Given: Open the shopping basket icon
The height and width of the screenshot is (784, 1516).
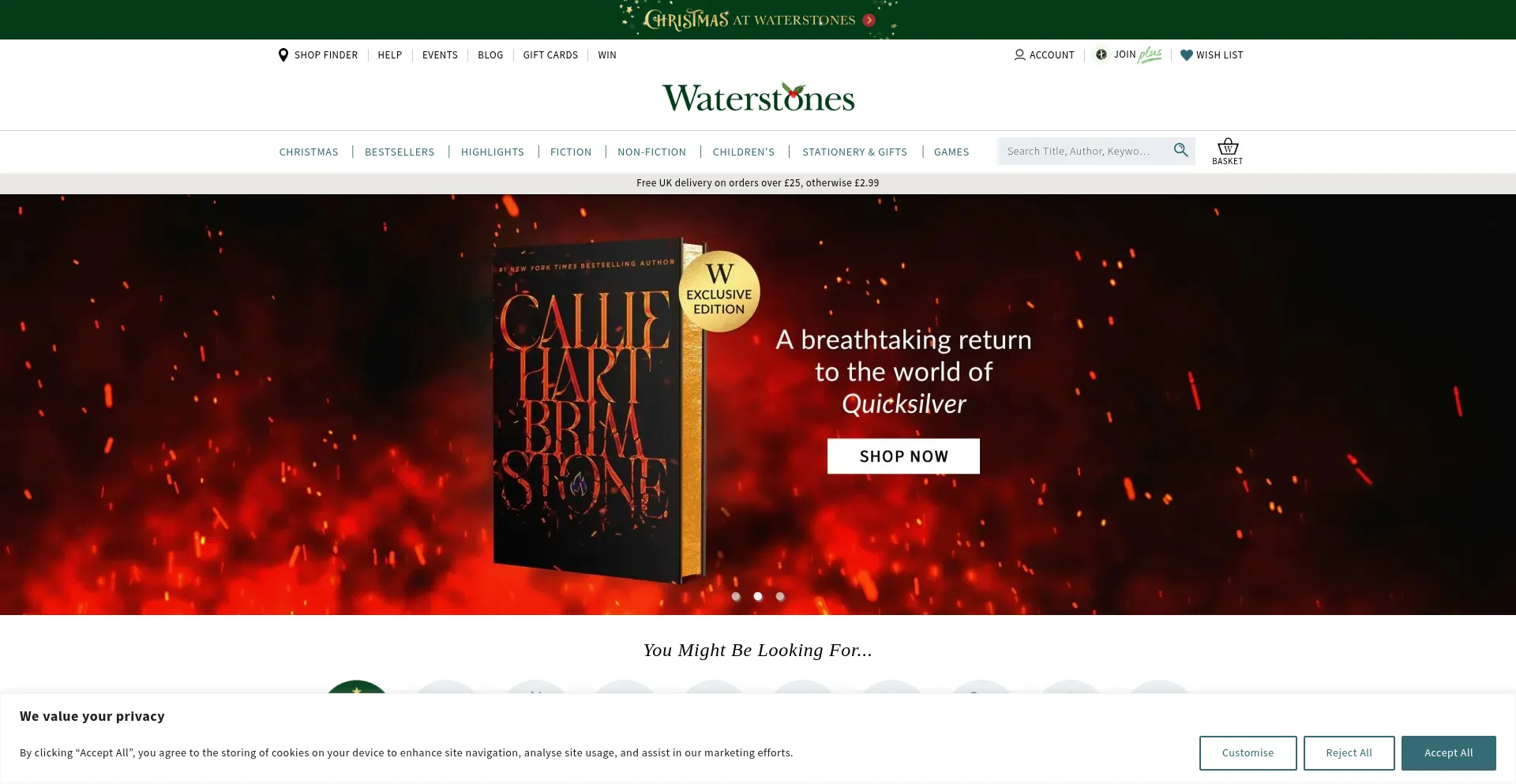Looking at the screenshot, I should click(x=1227, y=147).
